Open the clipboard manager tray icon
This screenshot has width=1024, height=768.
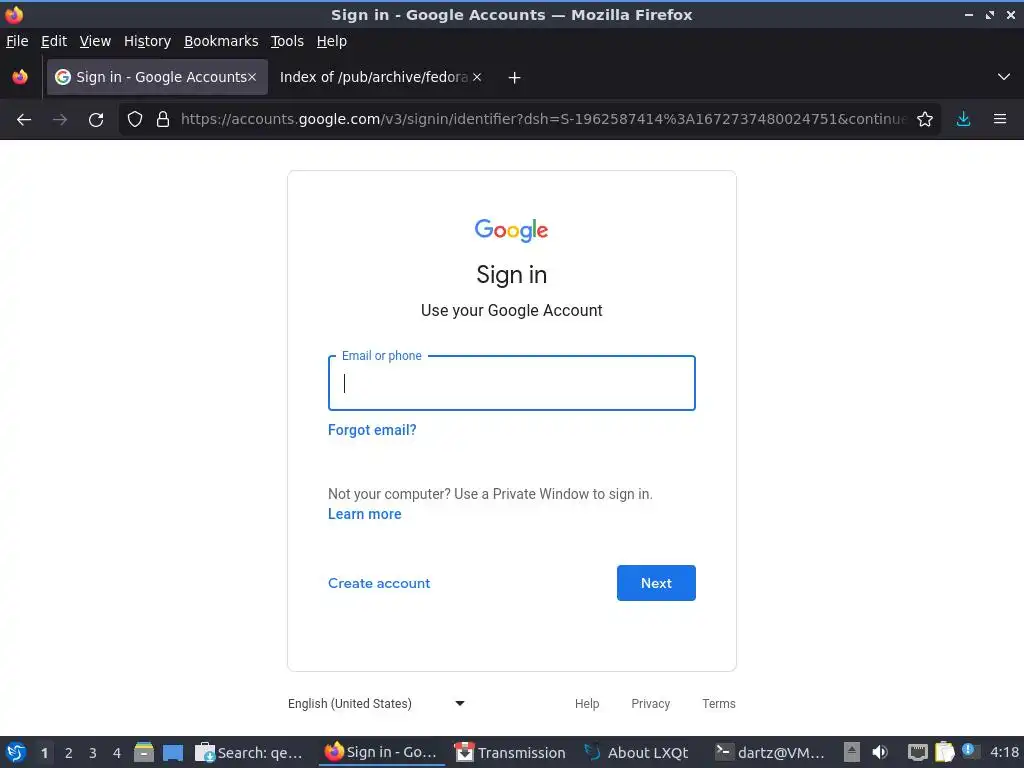(x=944, y=753)
